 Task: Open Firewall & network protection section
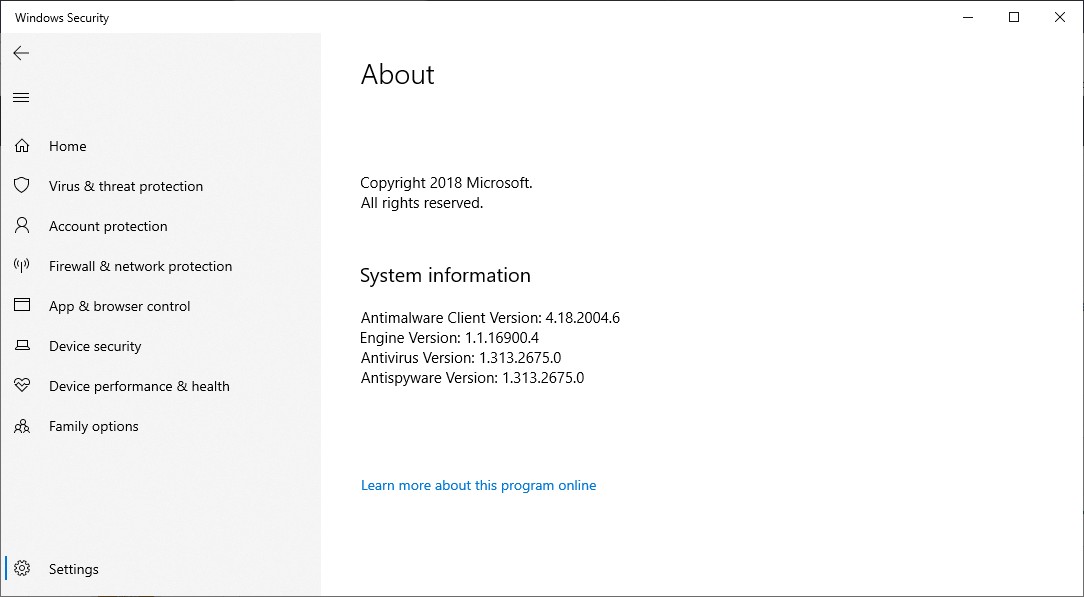click(140, 266)
